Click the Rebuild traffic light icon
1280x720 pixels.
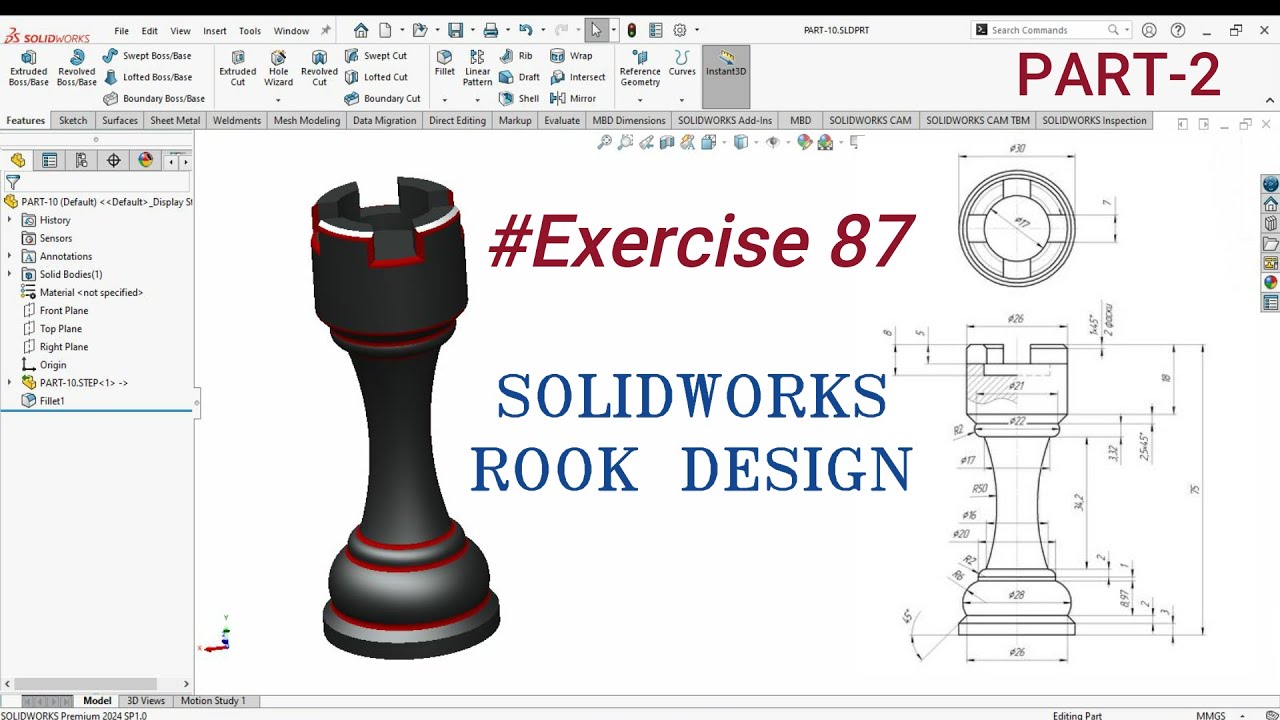tap(632, 30)
